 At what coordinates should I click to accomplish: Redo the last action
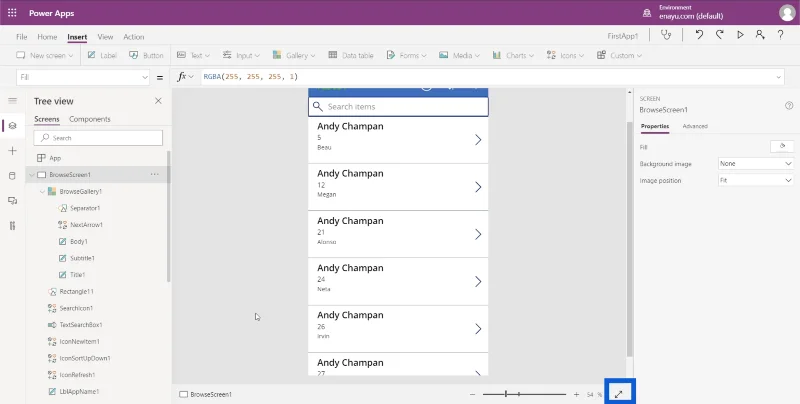719,35
